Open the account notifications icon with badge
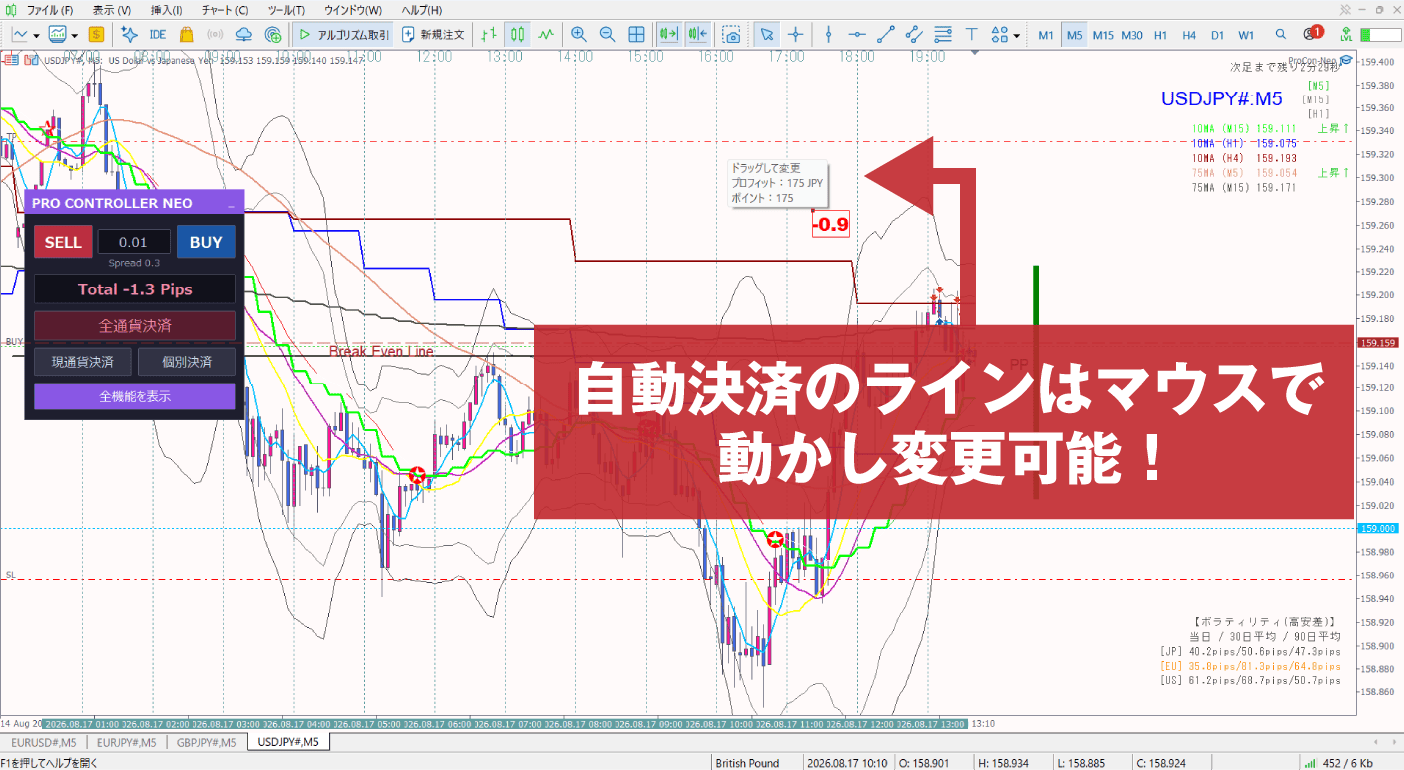 point(1312,34)
